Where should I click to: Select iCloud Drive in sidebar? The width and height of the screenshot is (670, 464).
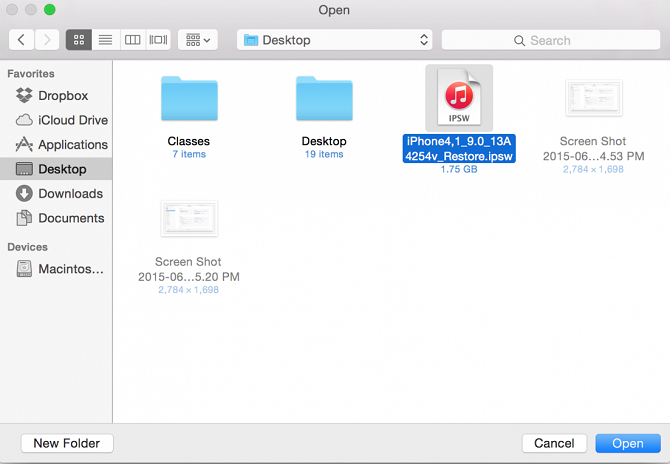(72, 120)
